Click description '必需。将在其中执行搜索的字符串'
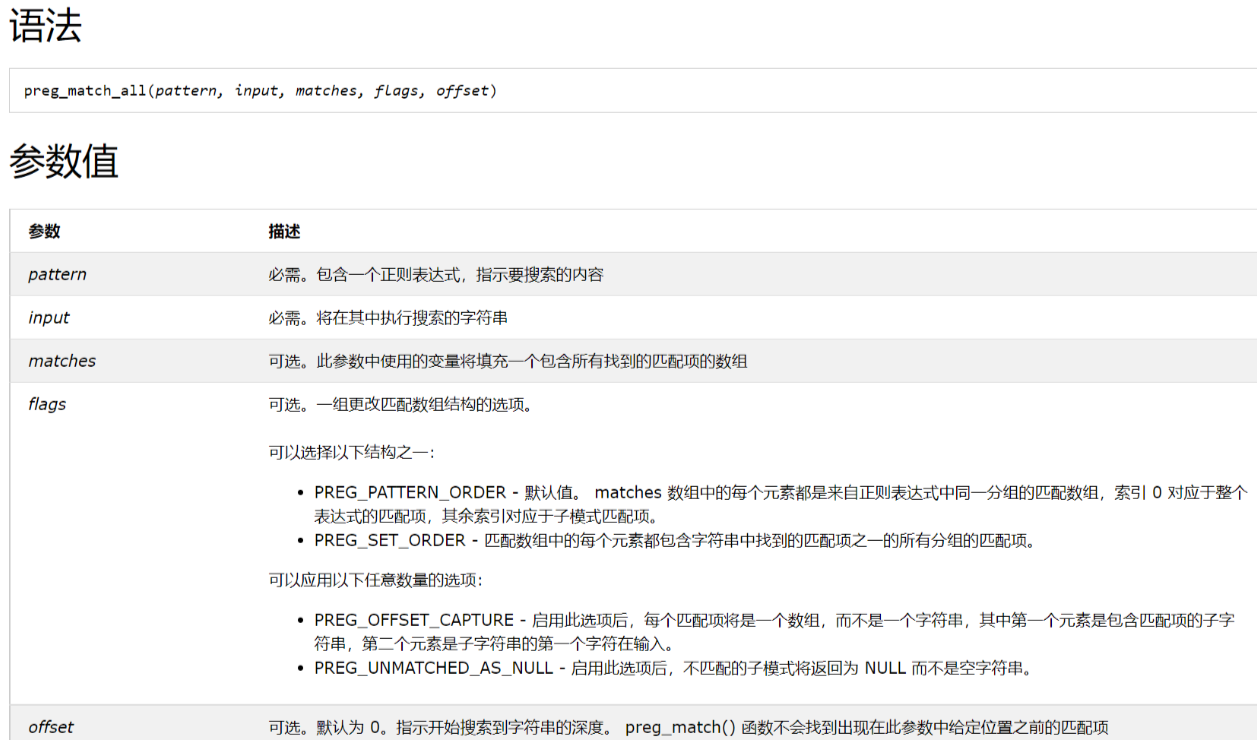The image size is (1257, 740). [388, 318]
